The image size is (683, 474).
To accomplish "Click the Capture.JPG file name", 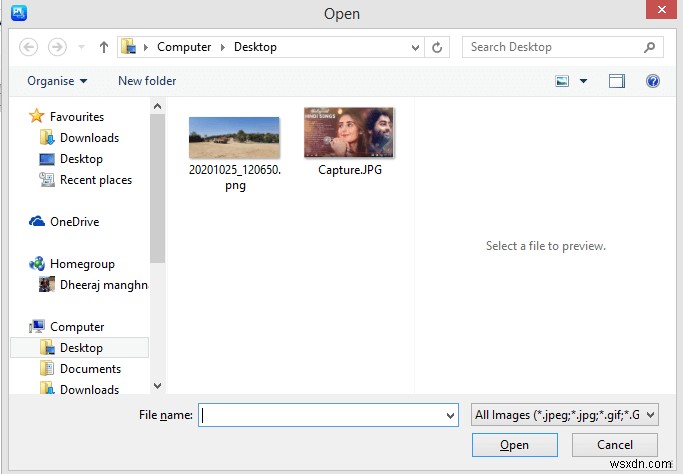I will 350,169.
